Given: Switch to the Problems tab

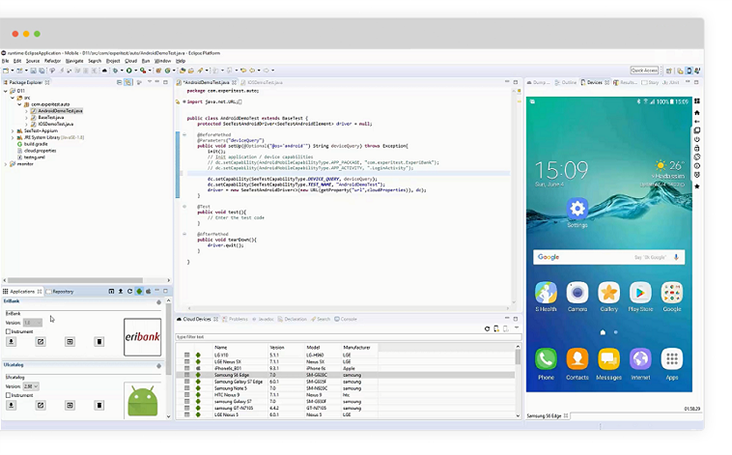Looking at the screenshot, I should click(x=237, y=319).
